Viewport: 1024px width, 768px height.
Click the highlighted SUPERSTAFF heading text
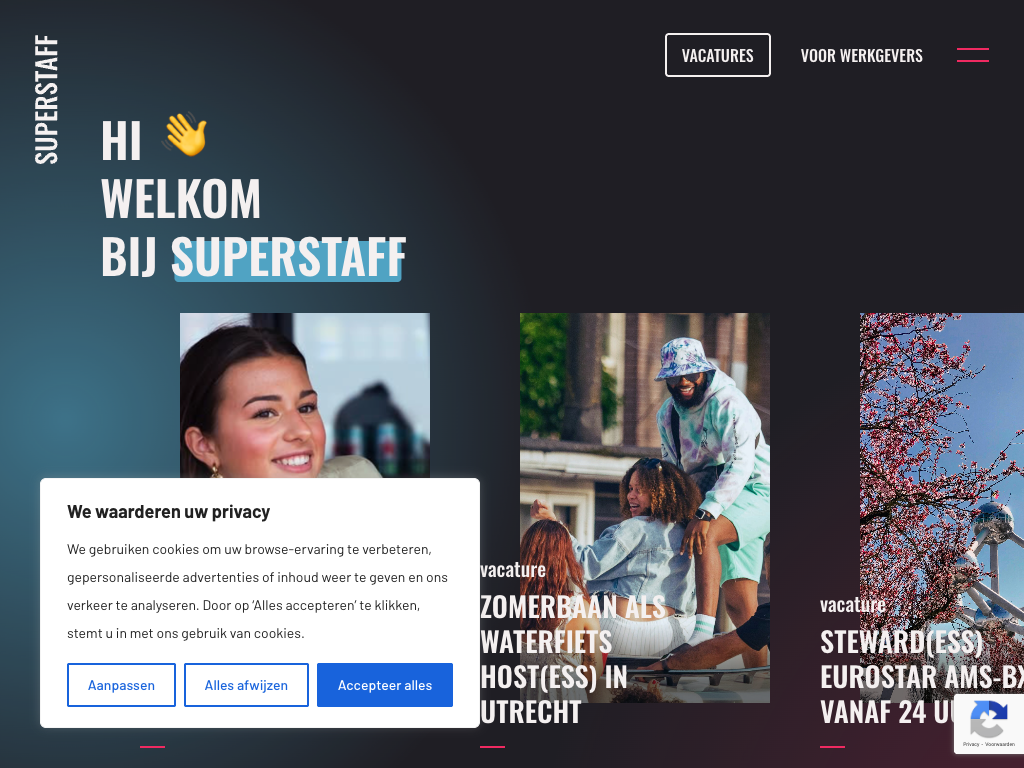[x=288, y=257]
